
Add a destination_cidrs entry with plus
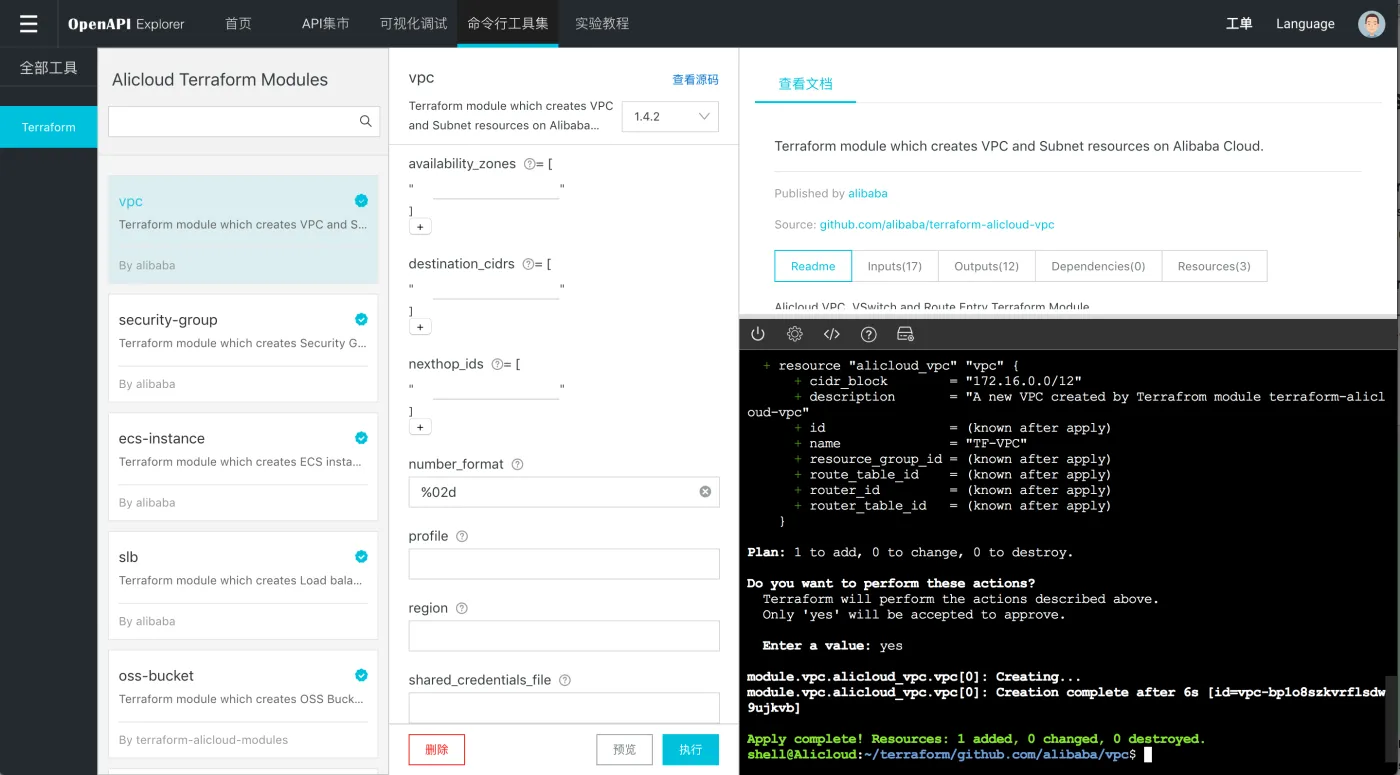tap(420, 327)
